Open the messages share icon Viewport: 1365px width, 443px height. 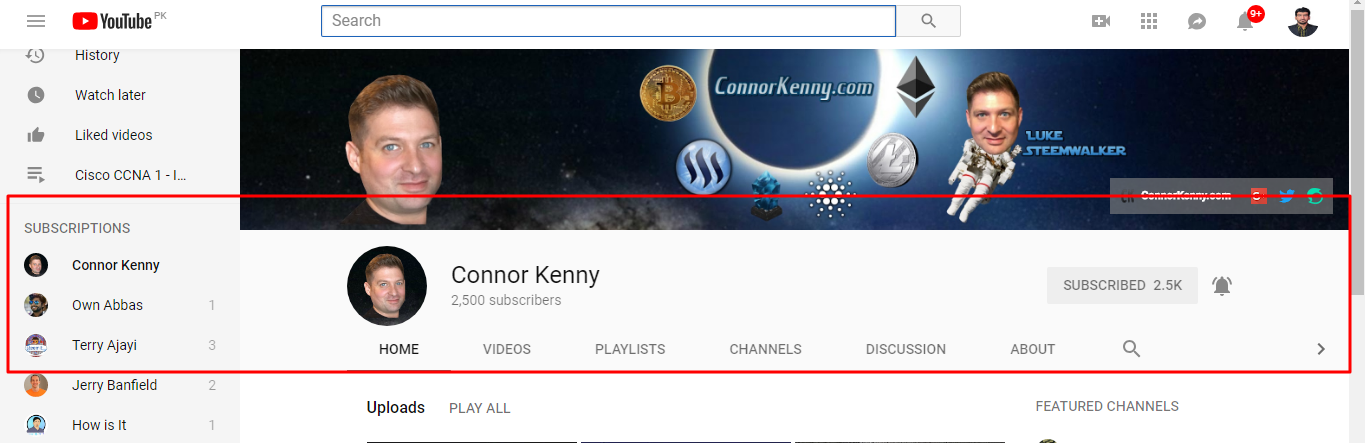pyautogui.click(x=1197, y=21)
